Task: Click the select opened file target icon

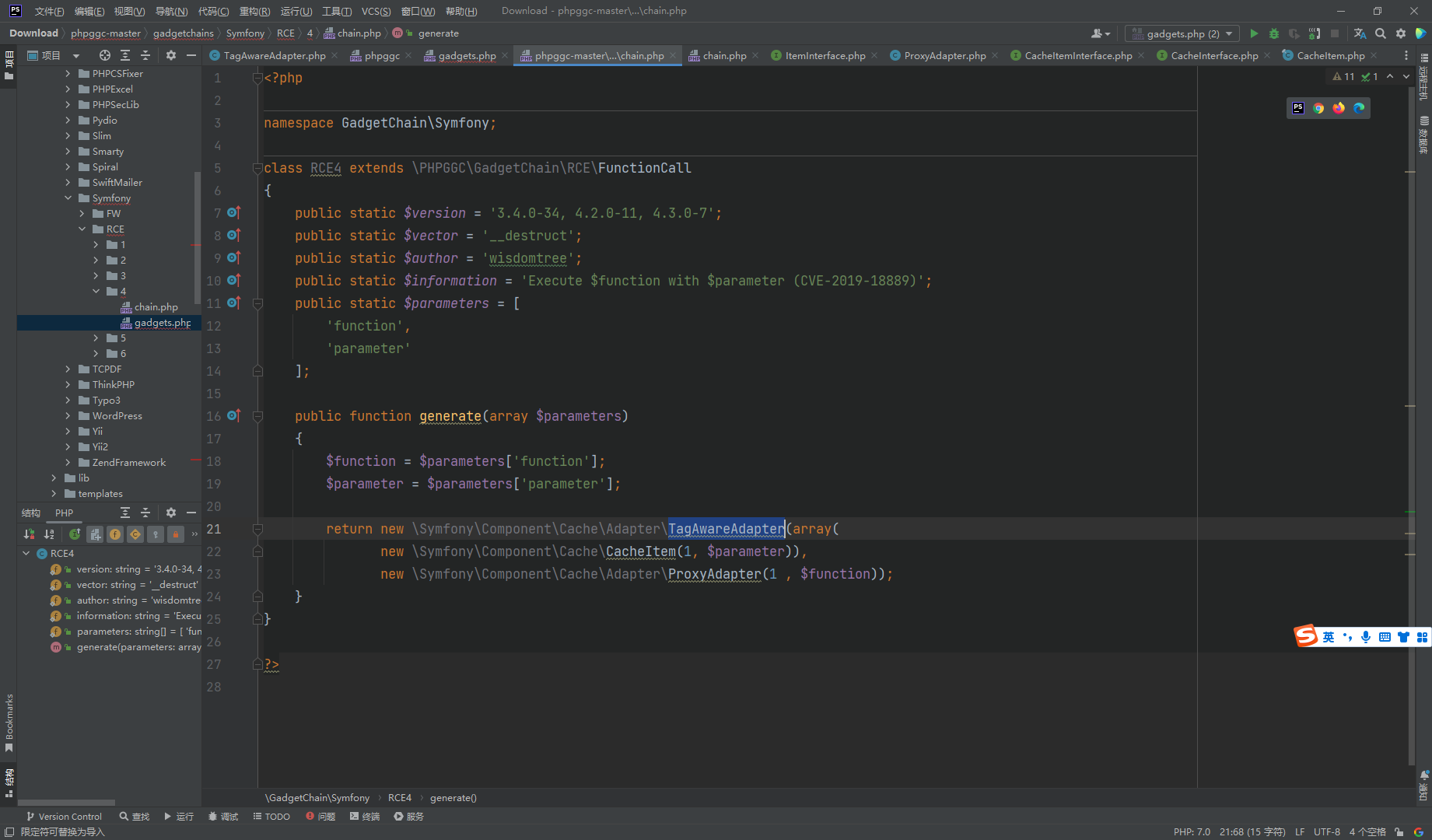Action: pos(104,55)
